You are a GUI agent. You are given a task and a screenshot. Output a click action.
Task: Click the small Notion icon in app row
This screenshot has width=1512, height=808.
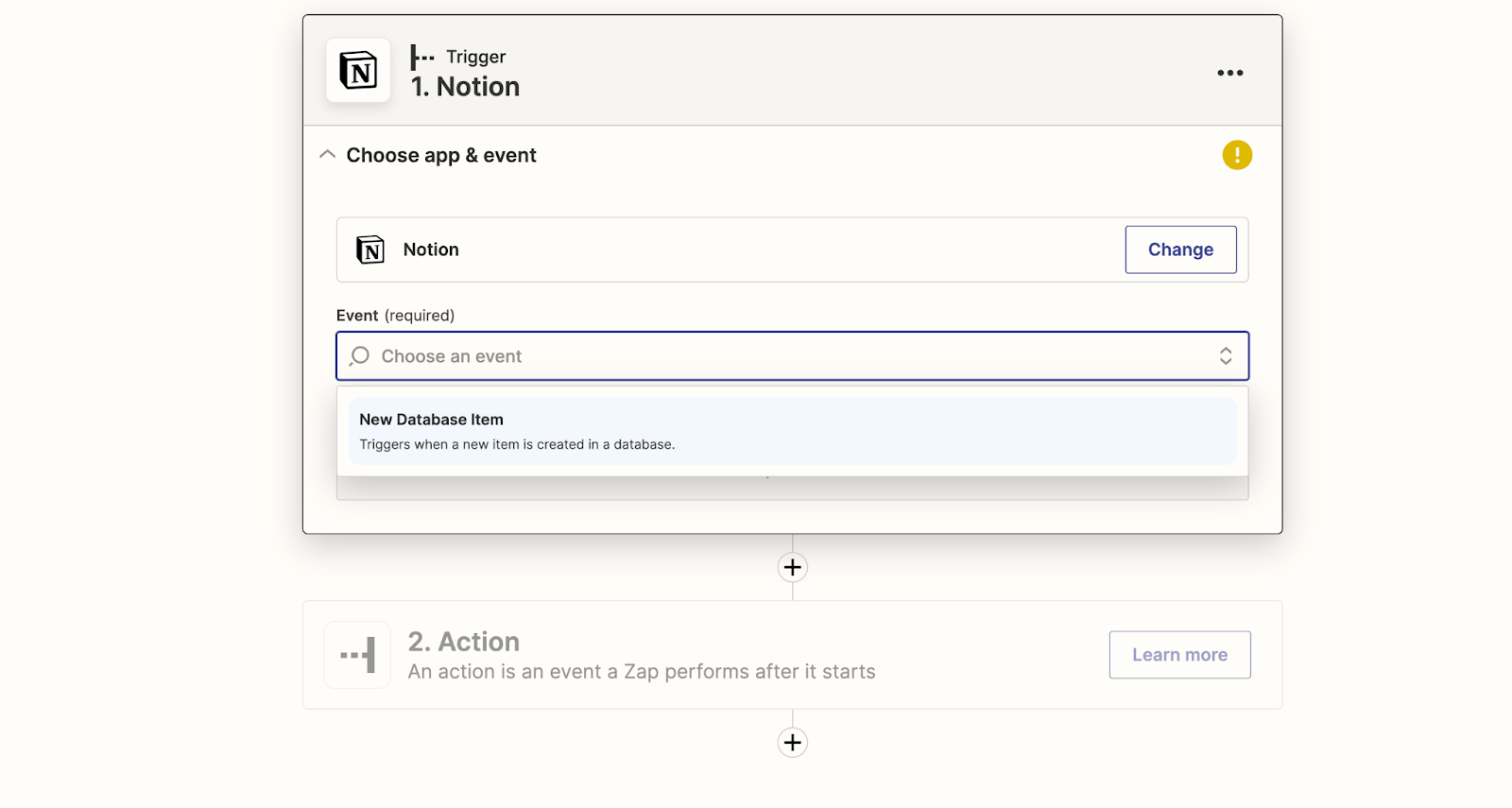click(370, 249)
